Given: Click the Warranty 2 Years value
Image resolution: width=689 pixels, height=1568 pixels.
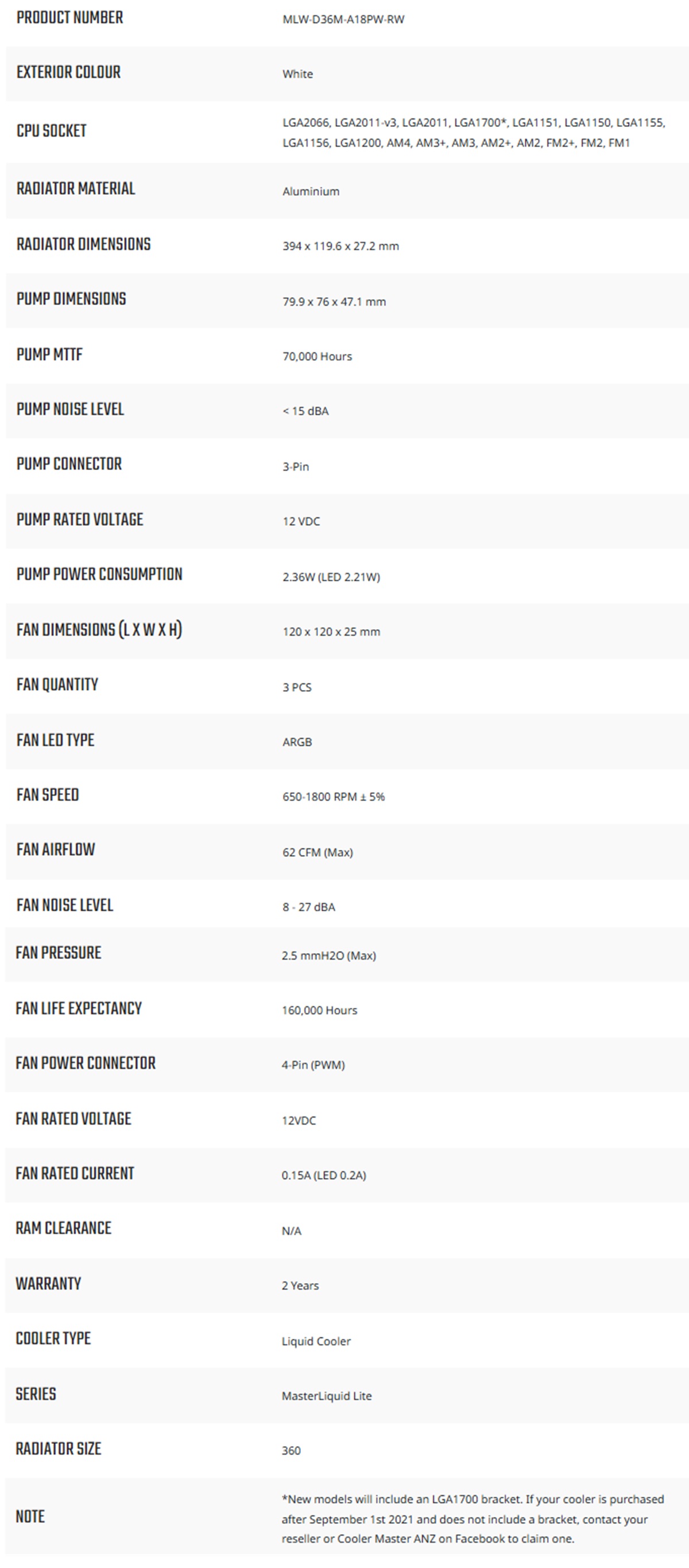Looking at the screenshot, I should click(x=300, y=1285).
